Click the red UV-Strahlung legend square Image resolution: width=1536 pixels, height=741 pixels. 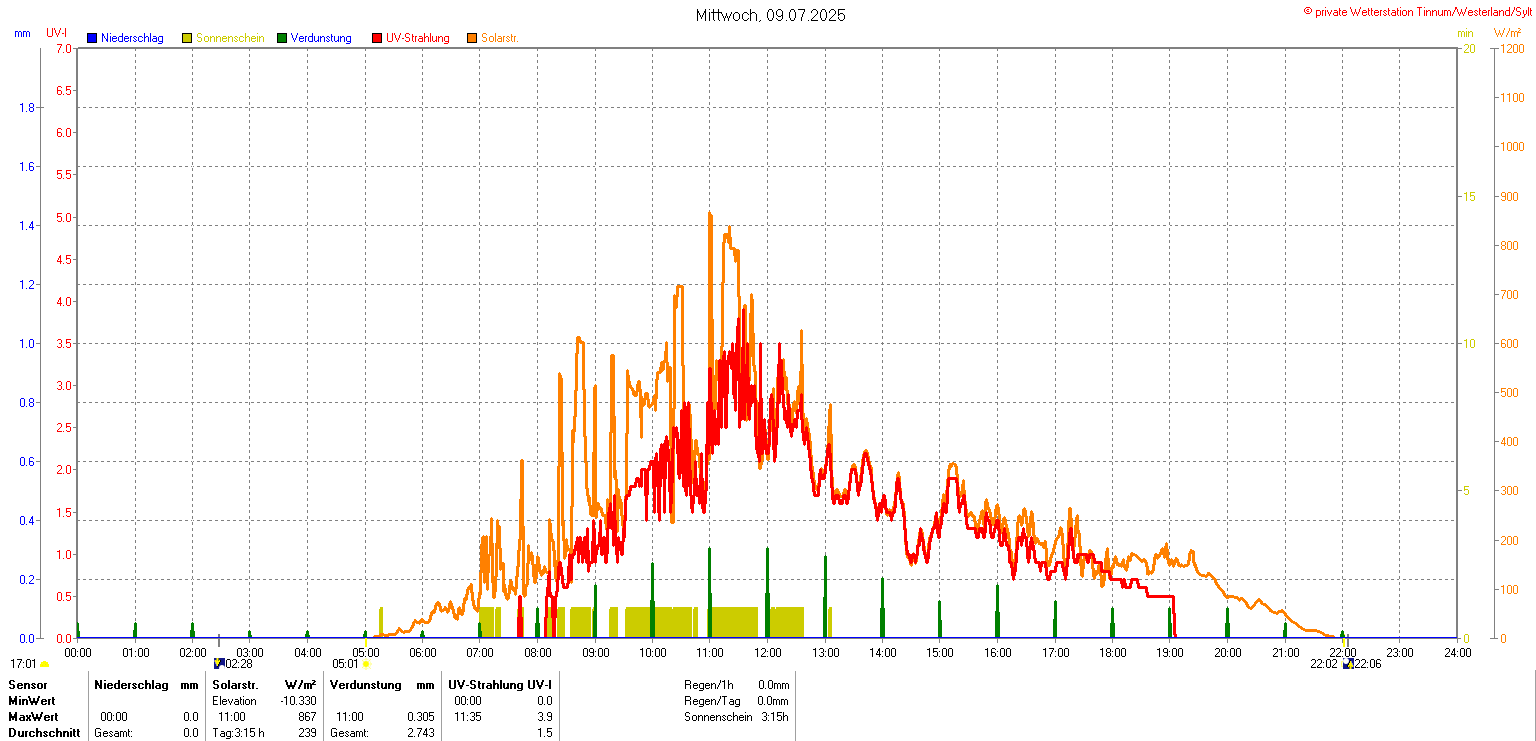[x=377, y=38]
